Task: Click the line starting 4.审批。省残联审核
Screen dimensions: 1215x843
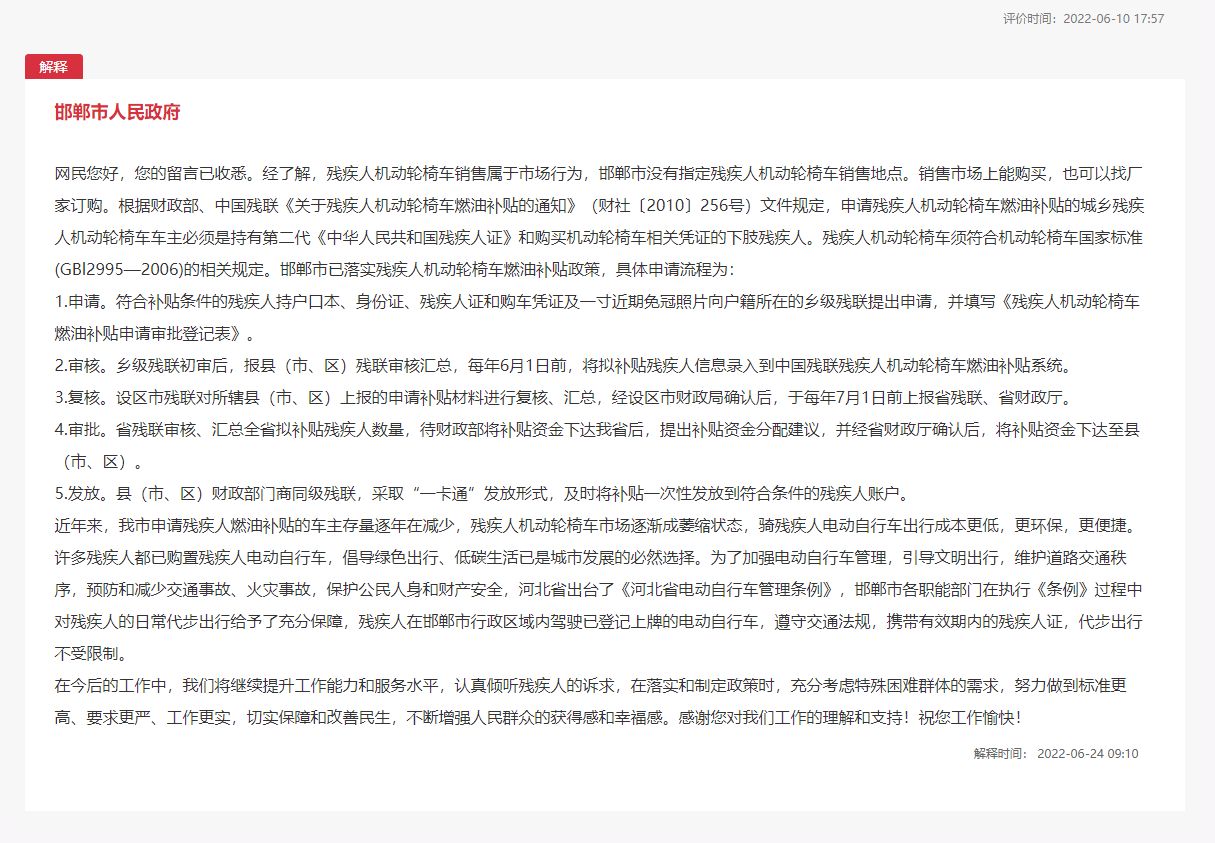Action: pos(598,429)
